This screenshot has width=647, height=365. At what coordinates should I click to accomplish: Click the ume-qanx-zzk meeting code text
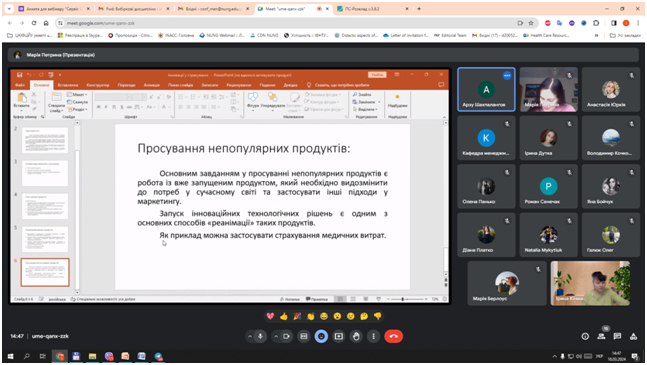point(50,336)
